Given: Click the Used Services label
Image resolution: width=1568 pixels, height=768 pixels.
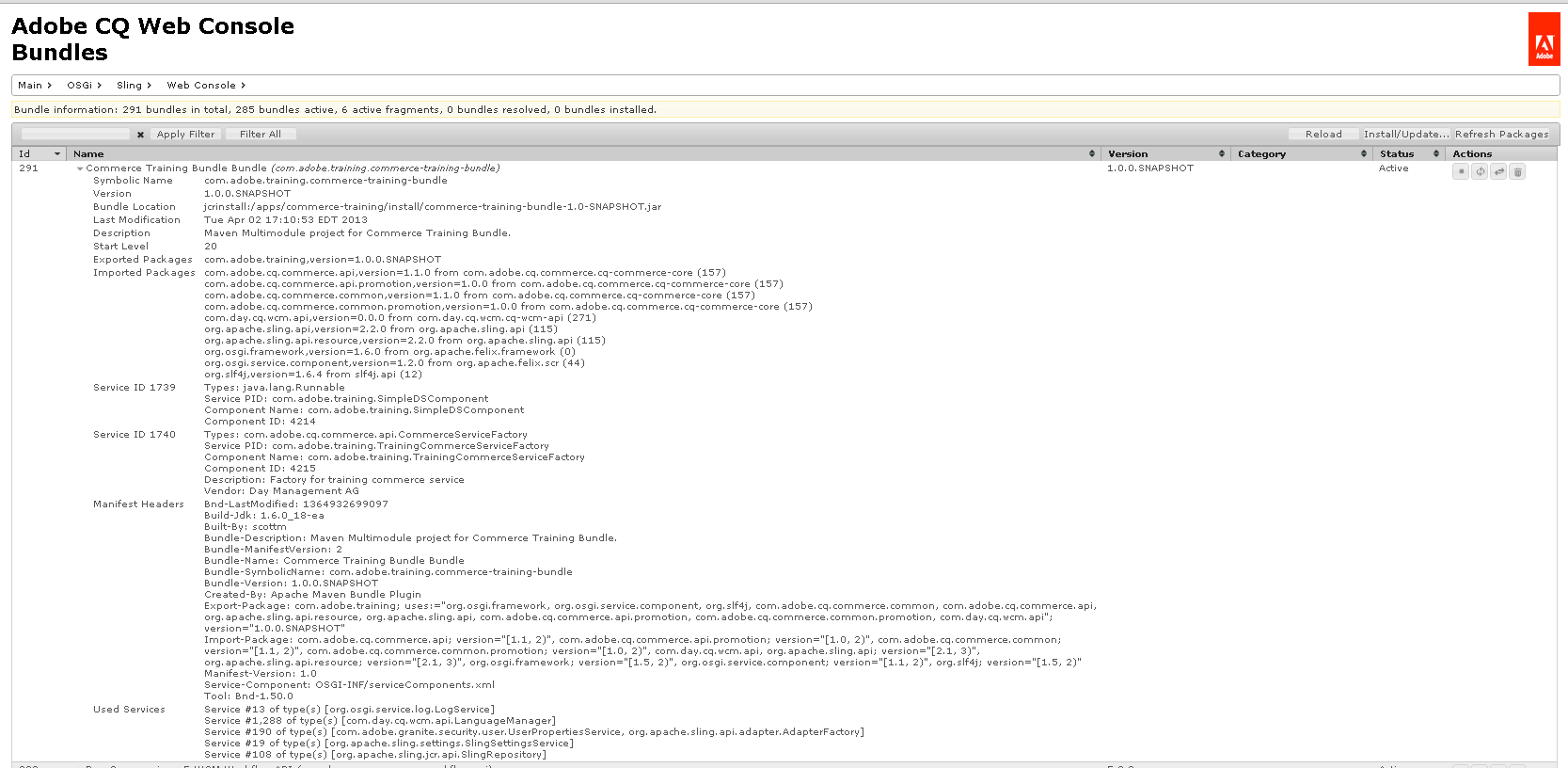Looking at the screenshot, I should pos(129,710).
